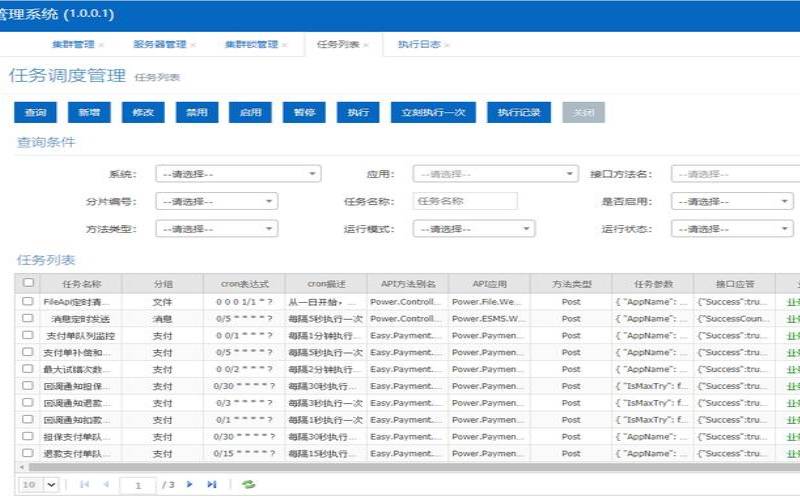The height and width of the screenshot is (500, 800).
Task: Check the 退款支付单队 task row
Action: coord(28,453)
